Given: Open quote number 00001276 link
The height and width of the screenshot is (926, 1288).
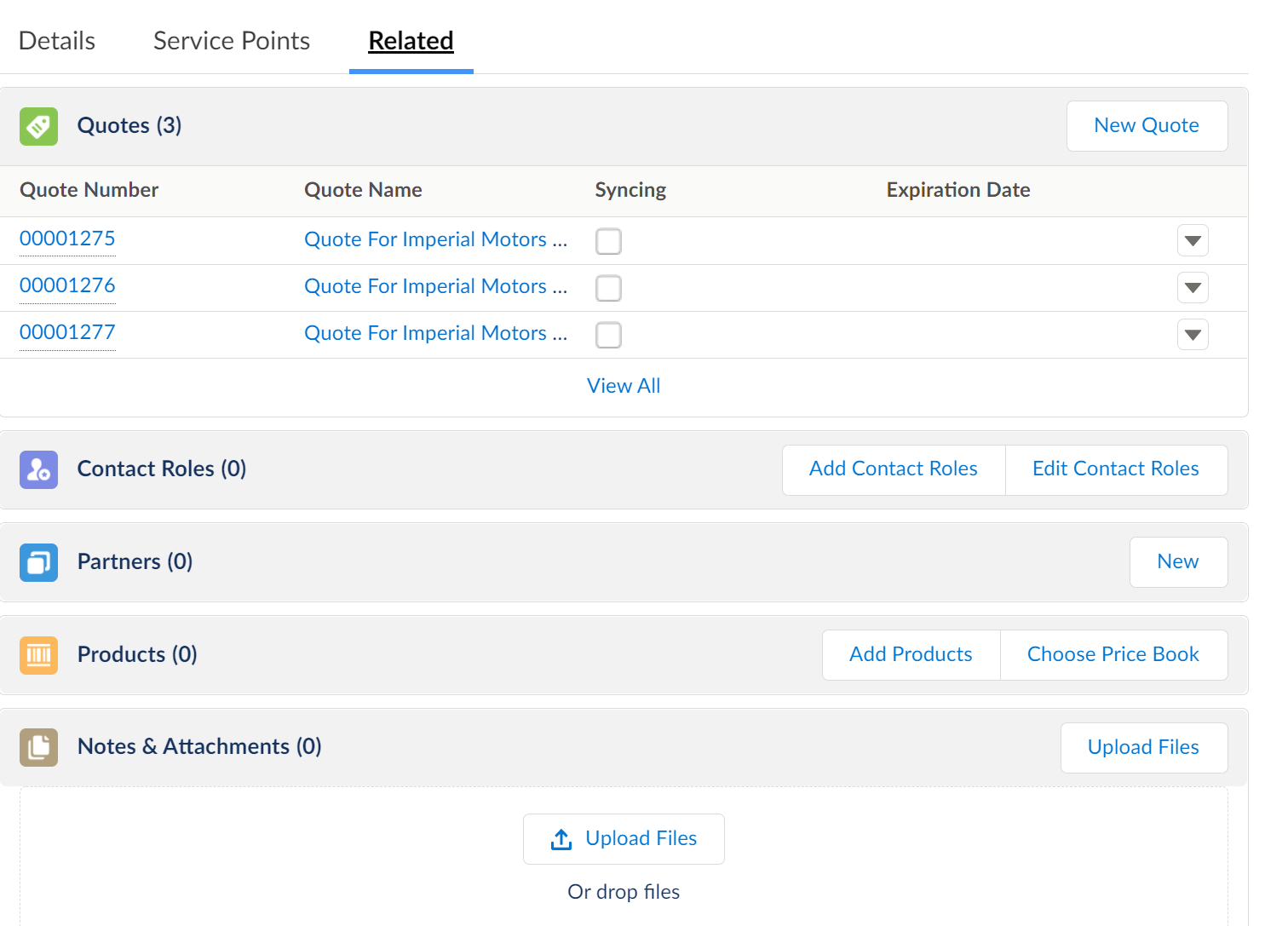Looking at the screenshot, I should [67, 285].
